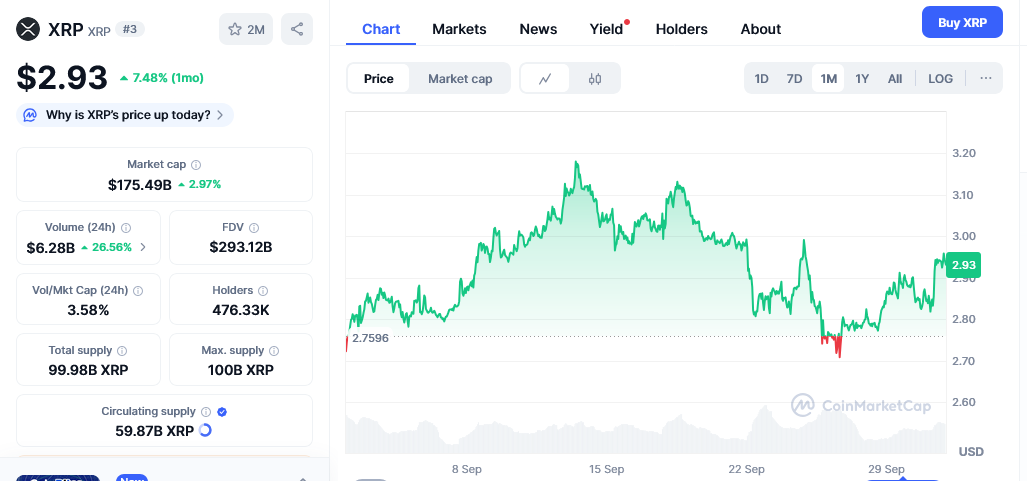Select the line chart view icon
Image resolution: width=1027 pixels, height=481 pixels.
pos(545,79)
